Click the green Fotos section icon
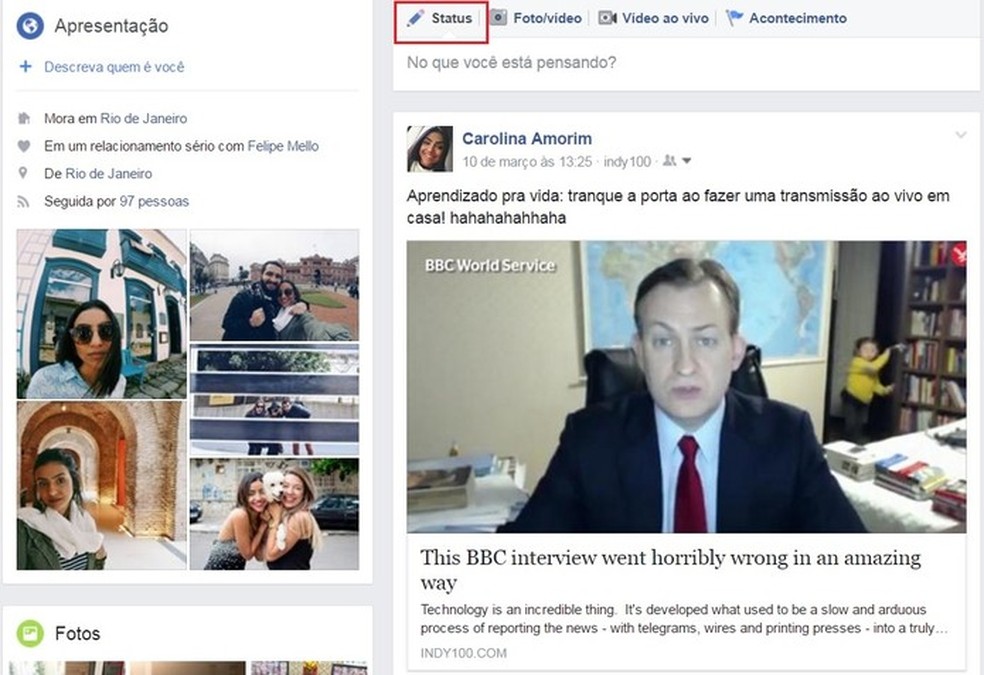The width and height of the screenshot is (984, 675). [x=30, y=634]
